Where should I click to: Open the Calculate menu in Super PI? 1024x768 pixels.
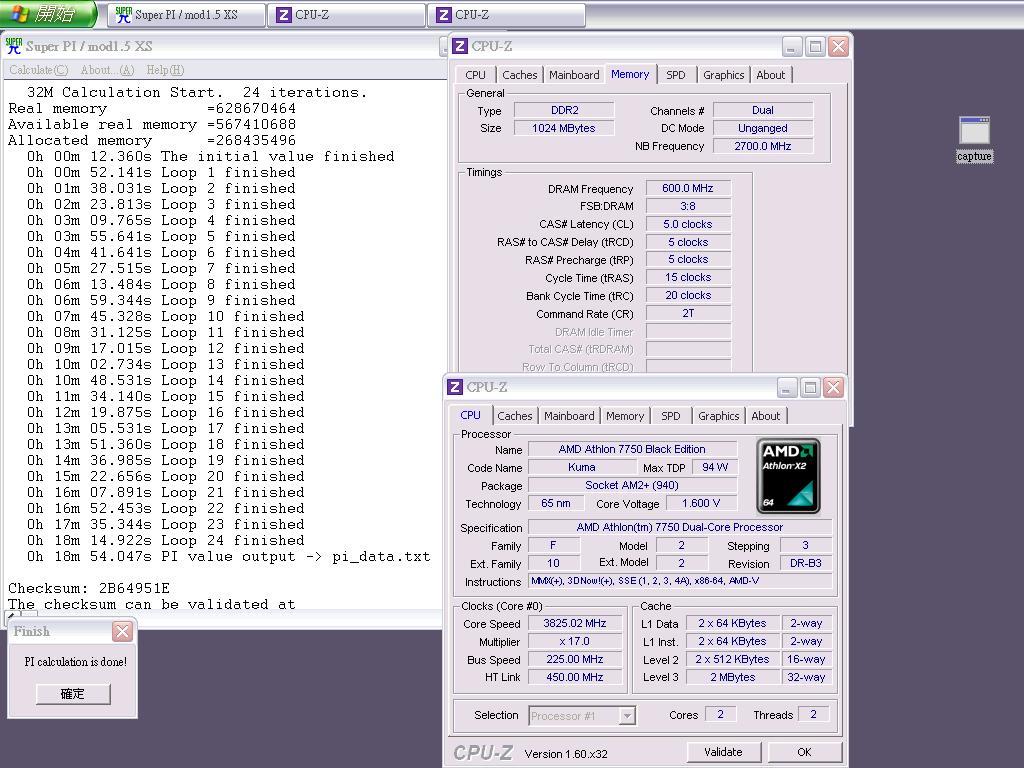tap(39, 70)
